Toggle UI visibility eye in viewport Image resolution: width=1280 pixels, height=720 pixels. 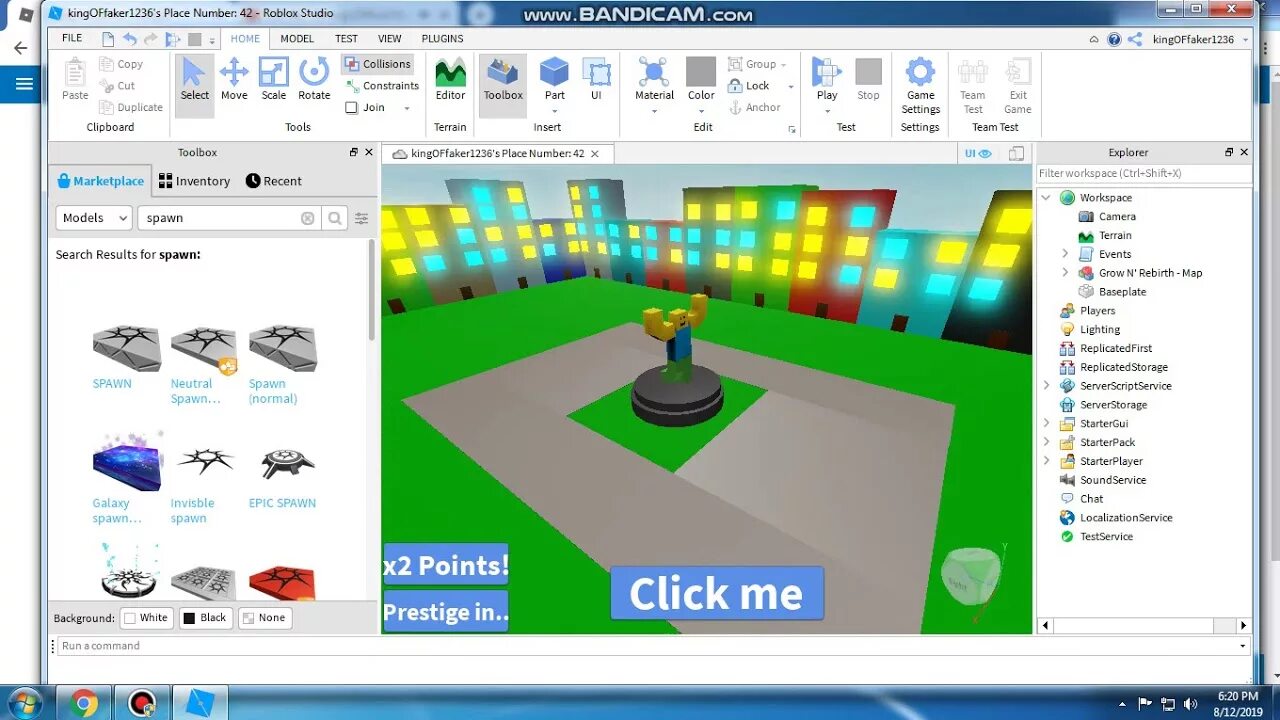coord(978,153)
